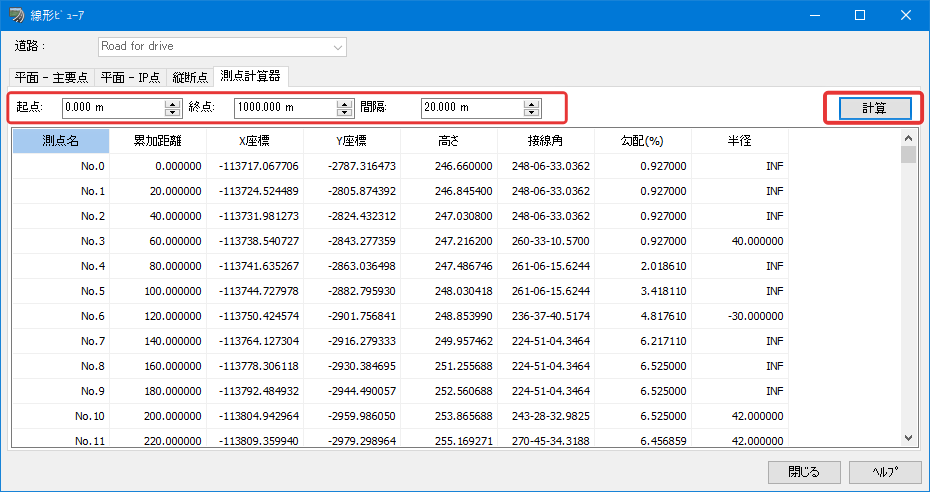Click the 測点名 column header
Image resolution: width=930 pixels, height=492 pixels.
[x=60, y=141]
